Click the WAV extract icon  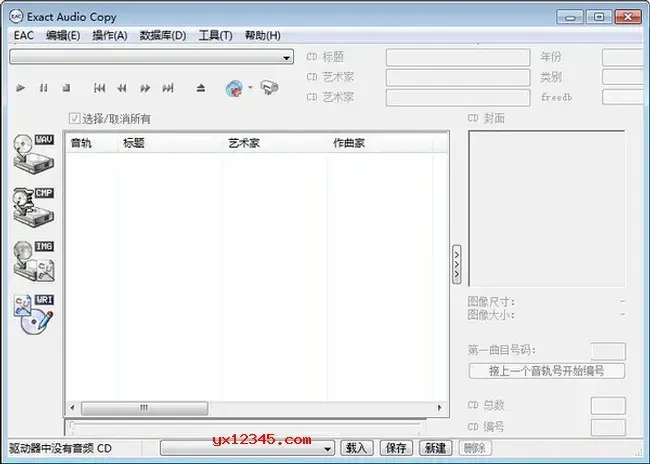34,153
